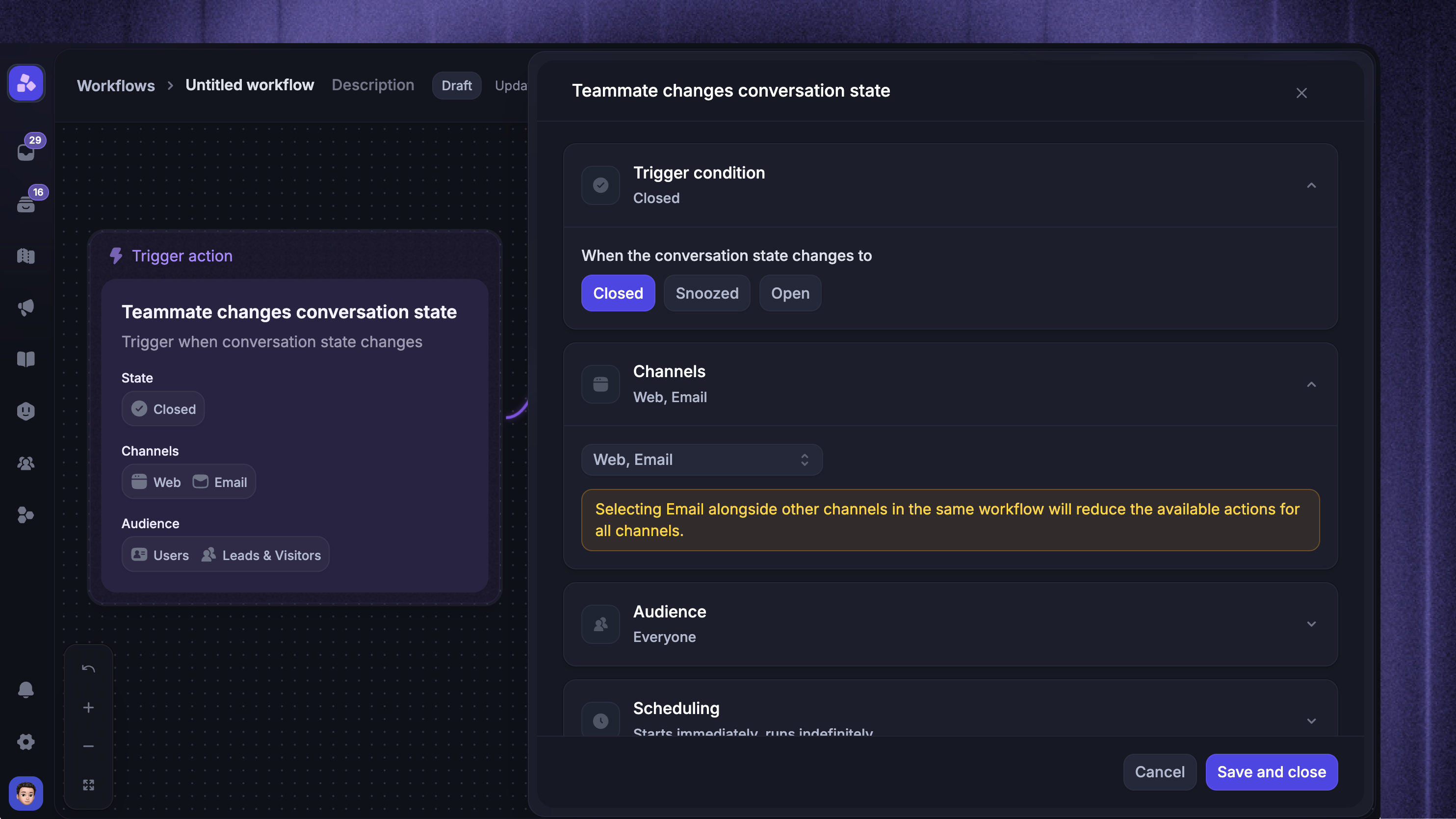Select the Open state option
The width and height of the screenshot is (1456, 819).
pos(790,293)
